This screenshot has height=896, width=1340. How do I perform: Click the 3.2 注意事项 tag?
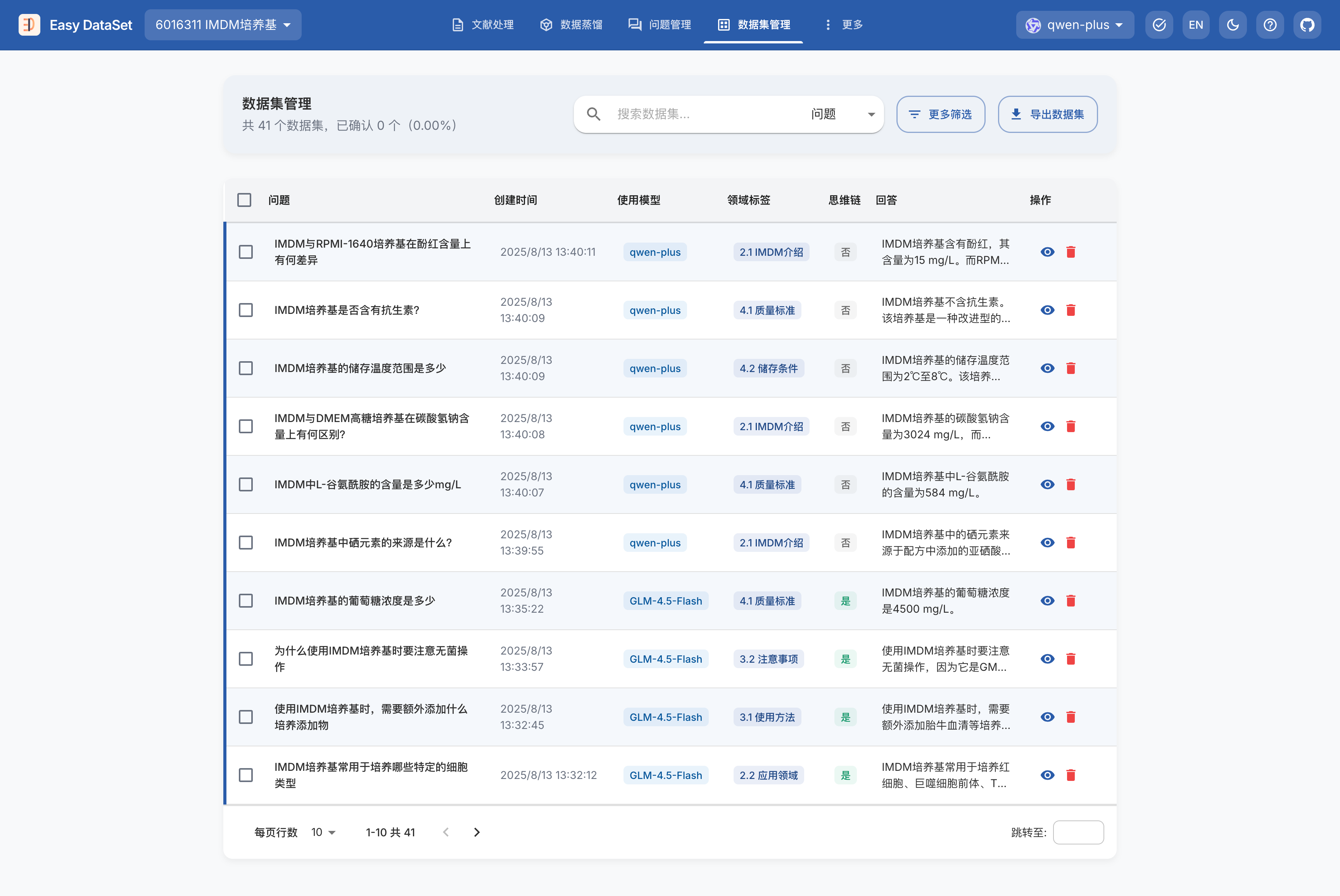pyautogui.click(x=768, y=659)
